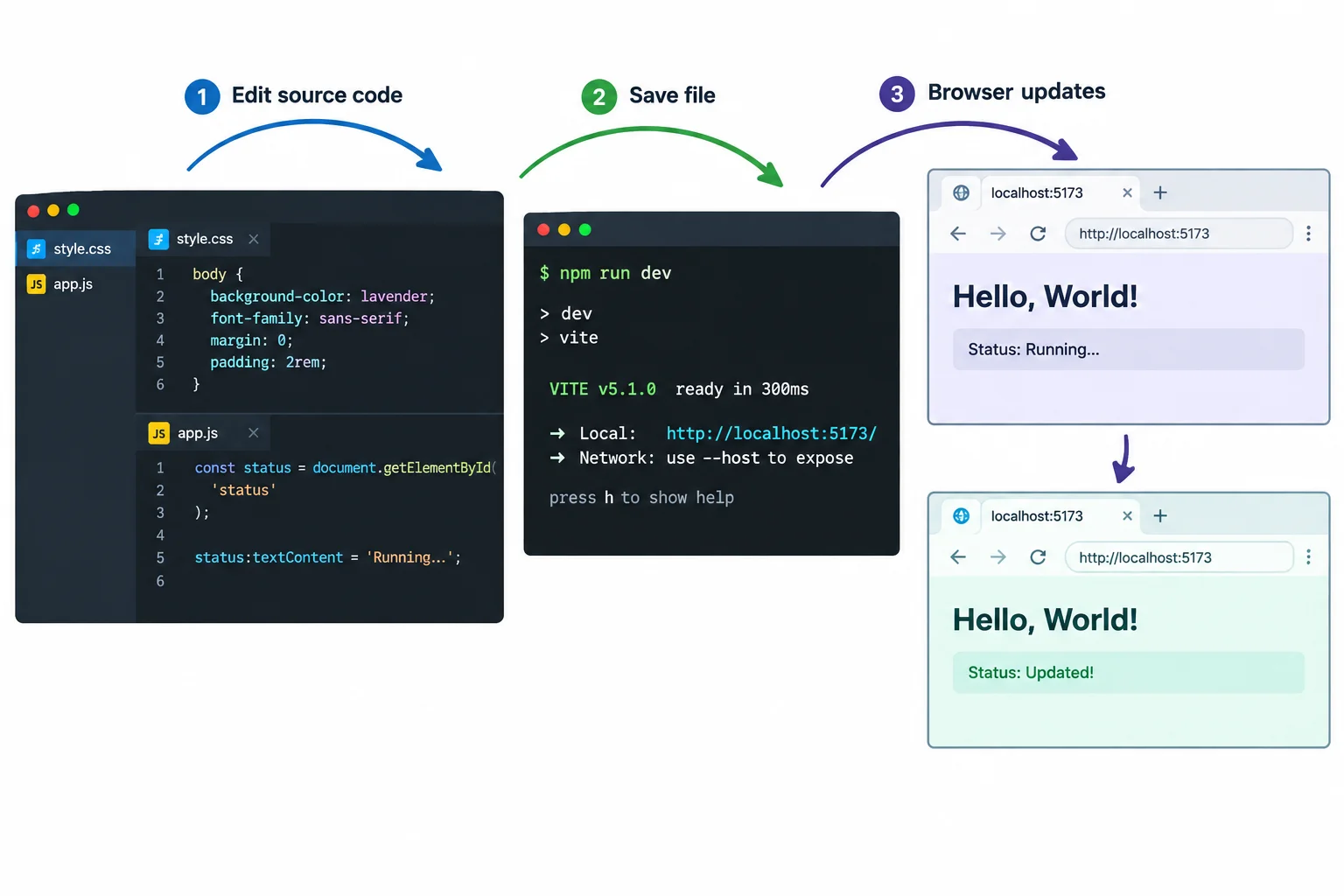Click 'Network: use --host to expose' in terminal
Image resolution: width=1344 pixels, height=896 pixels.
716,458
